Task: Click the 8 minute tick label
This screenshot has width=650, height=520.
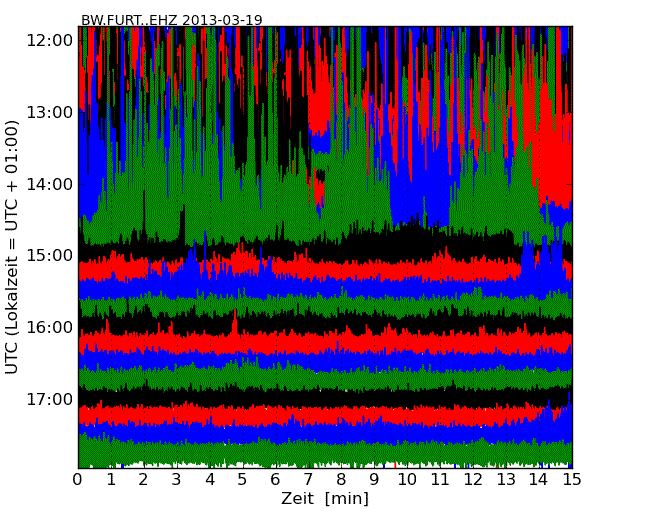Action: (x=342, y=480)
